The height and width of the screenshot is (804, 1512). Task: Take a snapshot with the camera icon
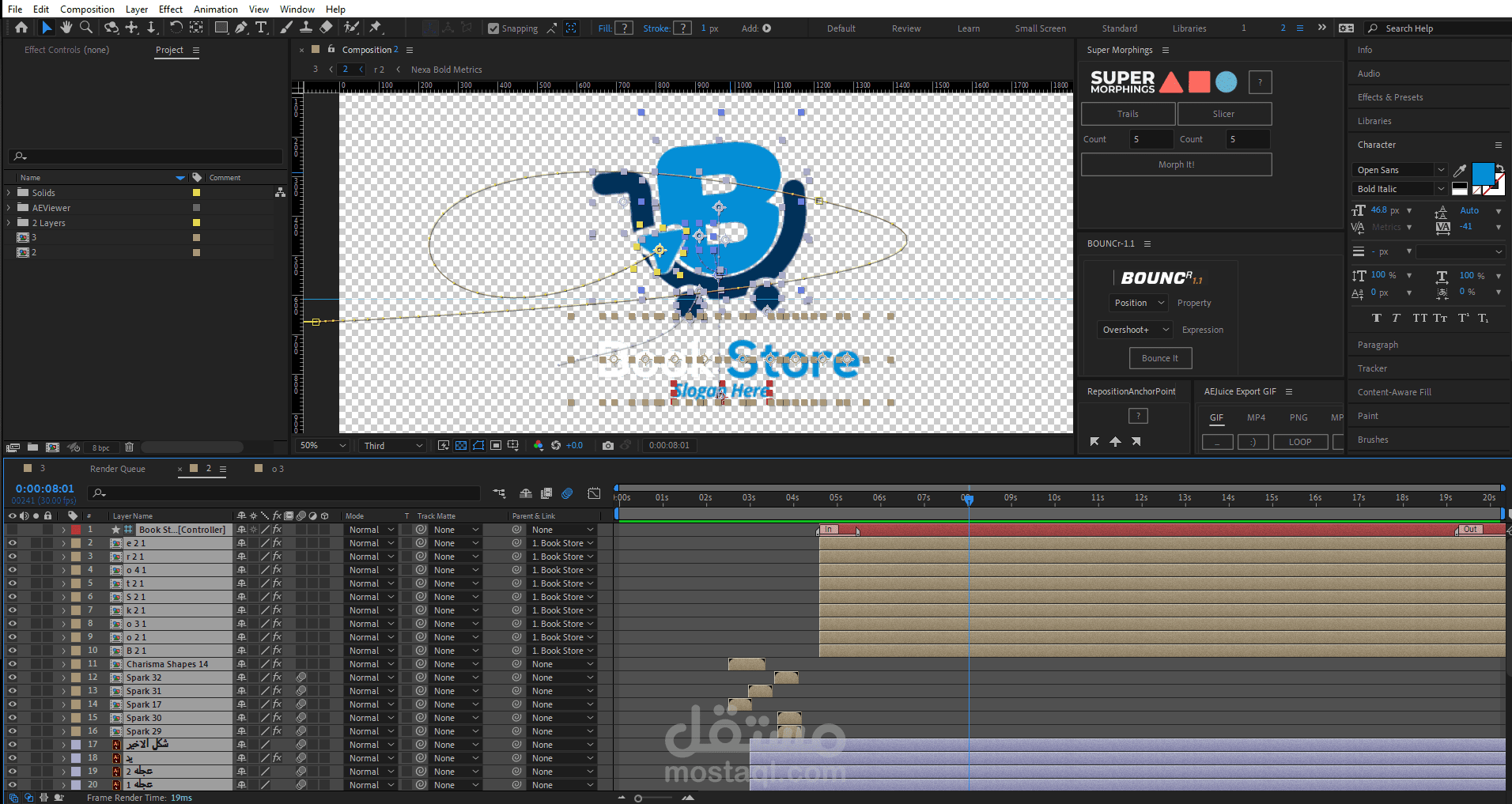(607, 446)
